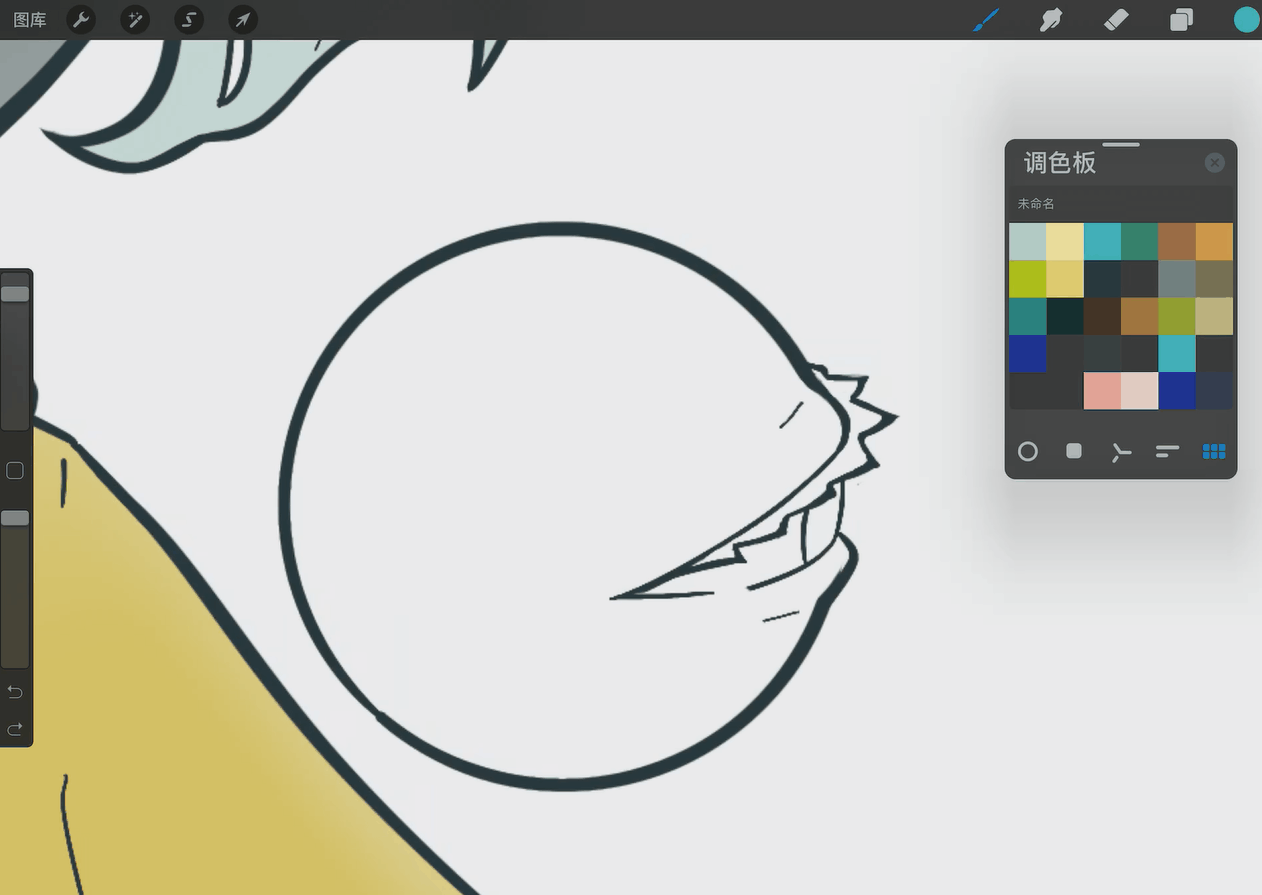The height and width of the screenshot is (895, 1262).
Task: Pick the light gray-teal swatch
Action: [1027, 242]
